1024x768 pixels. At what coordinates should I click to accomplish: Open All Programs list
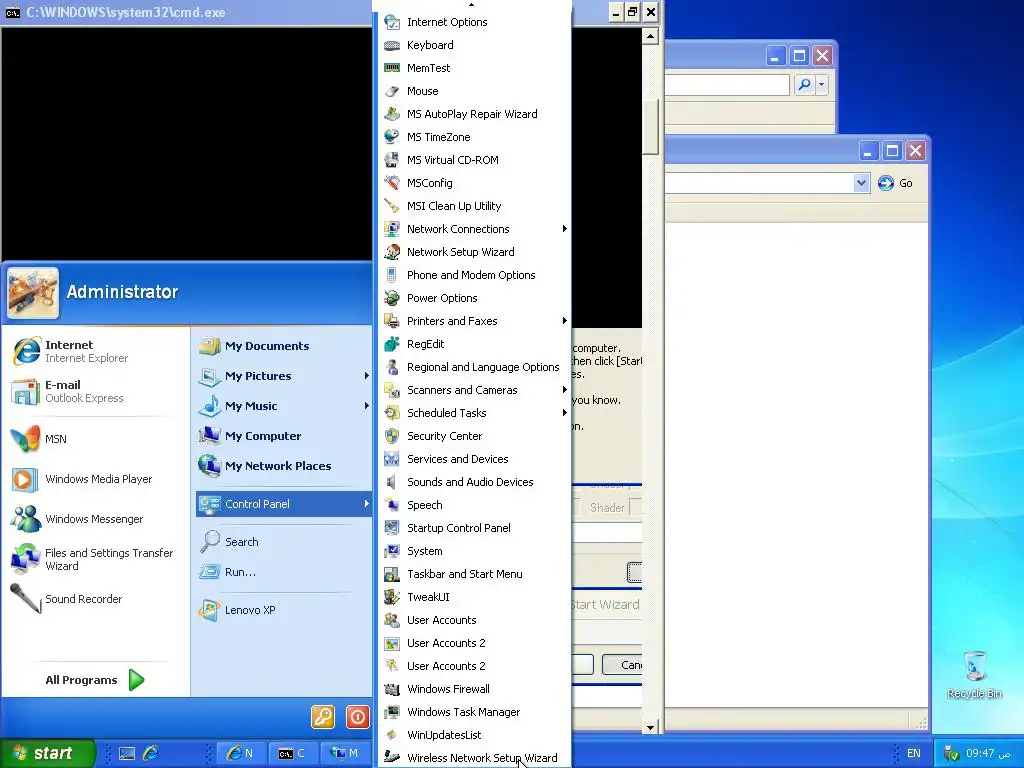coord(96,680)
